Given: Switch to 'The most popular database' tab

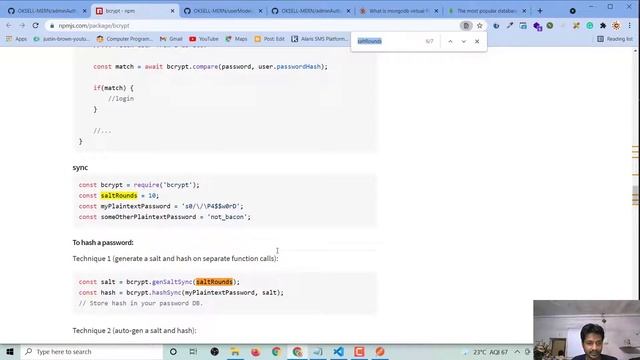Looking at the screenshot, I should 486,11.
